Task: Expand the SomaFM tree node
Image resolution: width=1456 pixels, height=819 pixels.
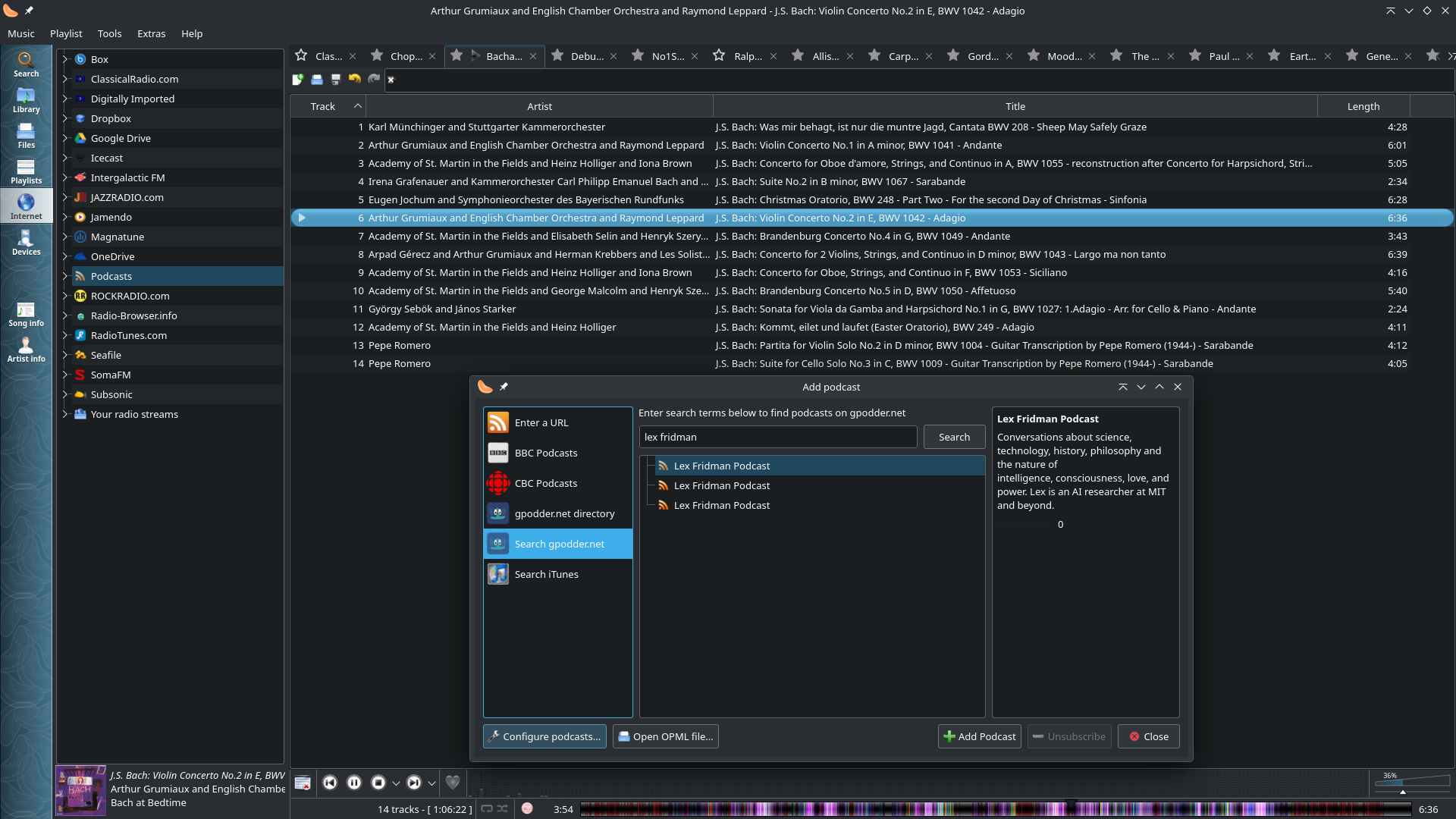Action: (x=64, y=375)
